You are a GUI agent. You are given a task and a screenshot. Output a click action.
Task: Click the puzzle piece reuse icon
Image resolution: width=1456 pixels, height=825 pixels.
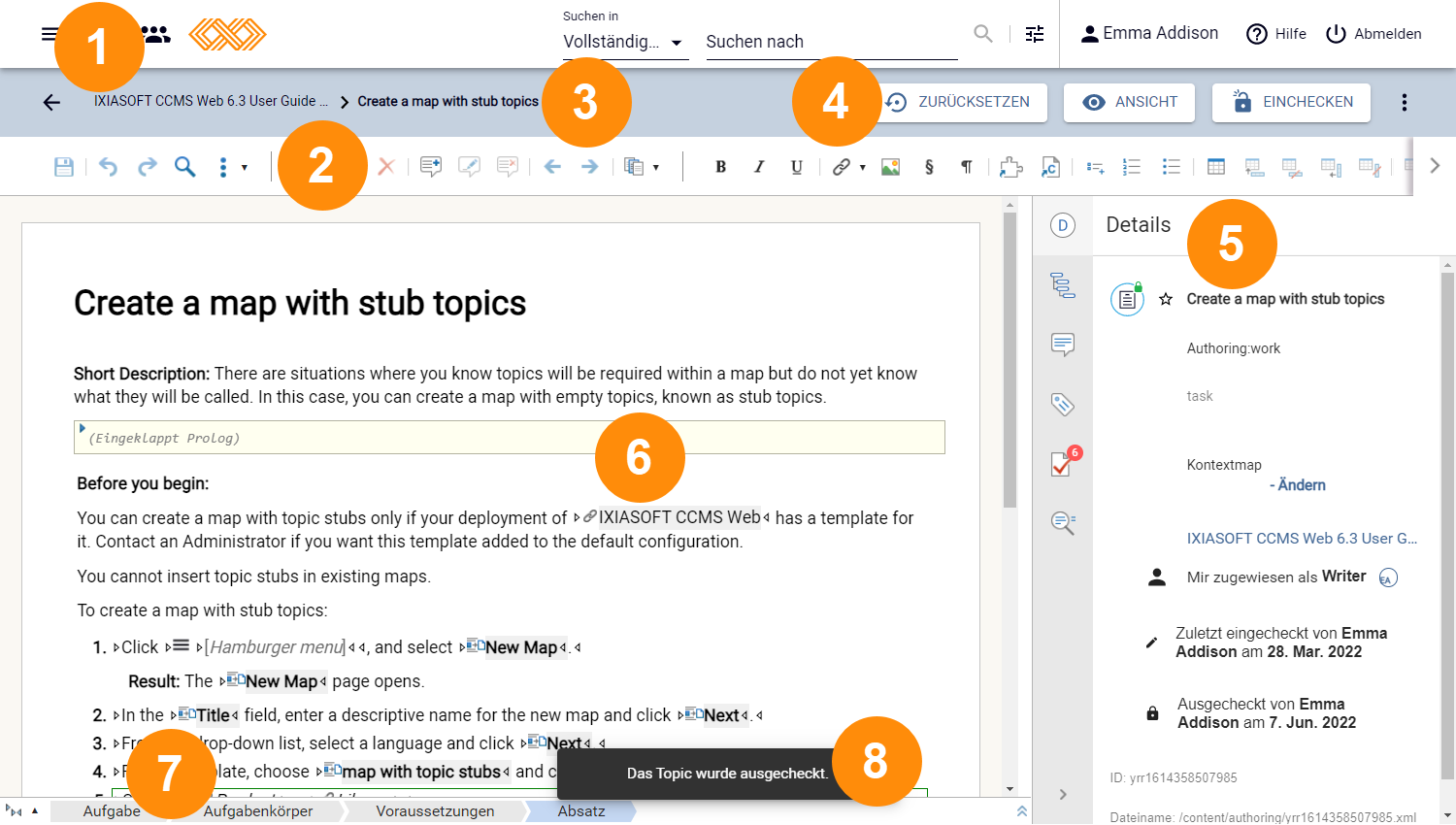pyautogui.click(x=1011, y=167)
